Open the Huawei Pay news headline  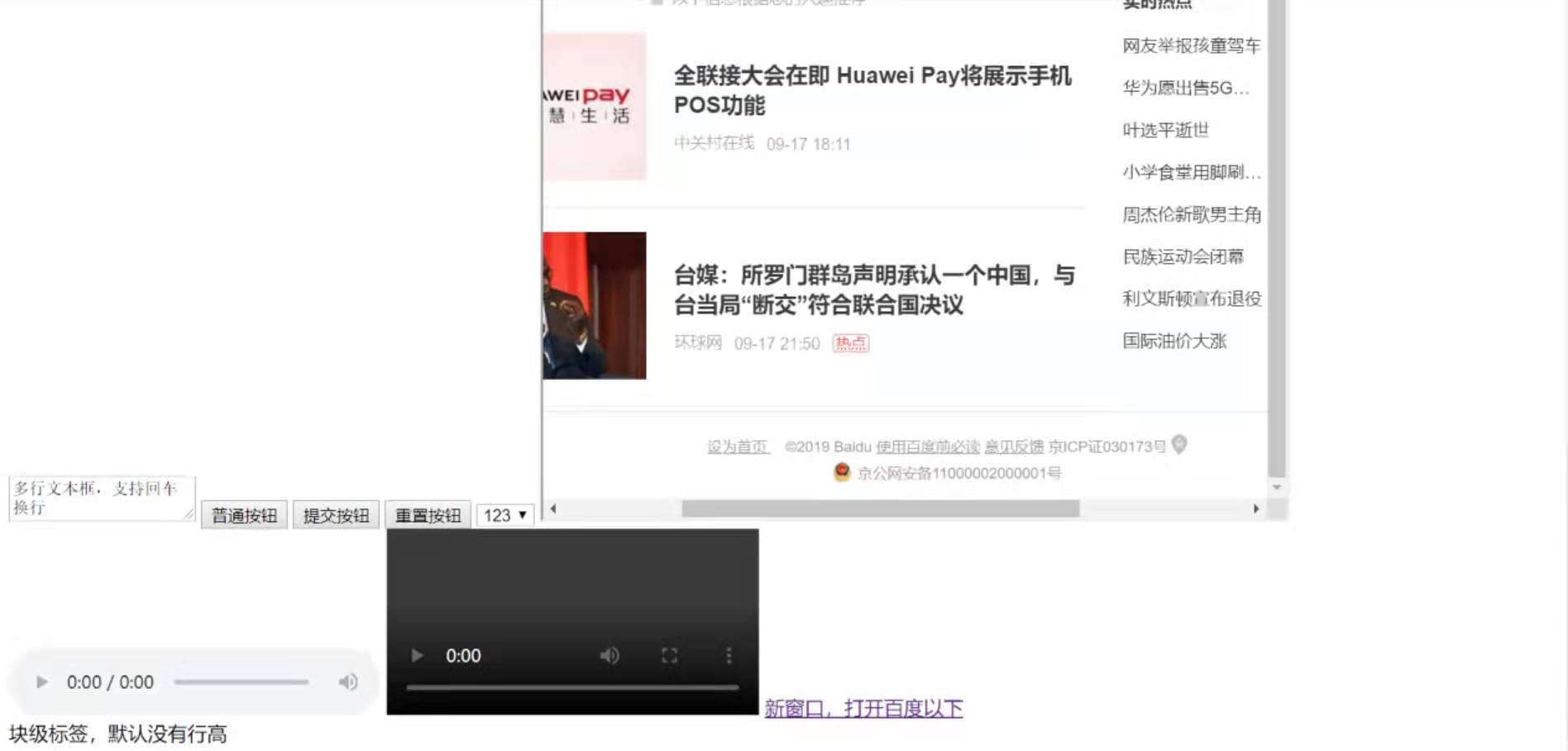(x=872, y=90)
